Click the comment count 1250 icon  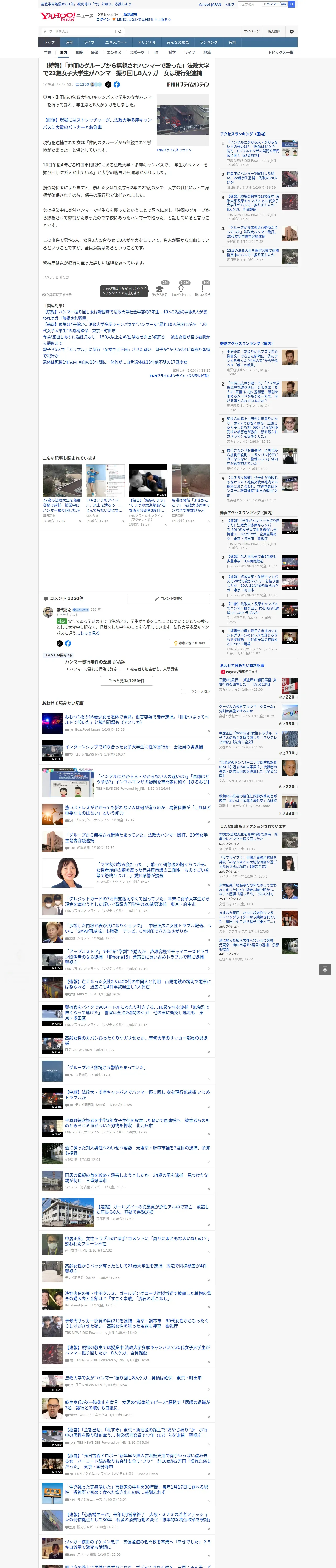tap(82, 85)
